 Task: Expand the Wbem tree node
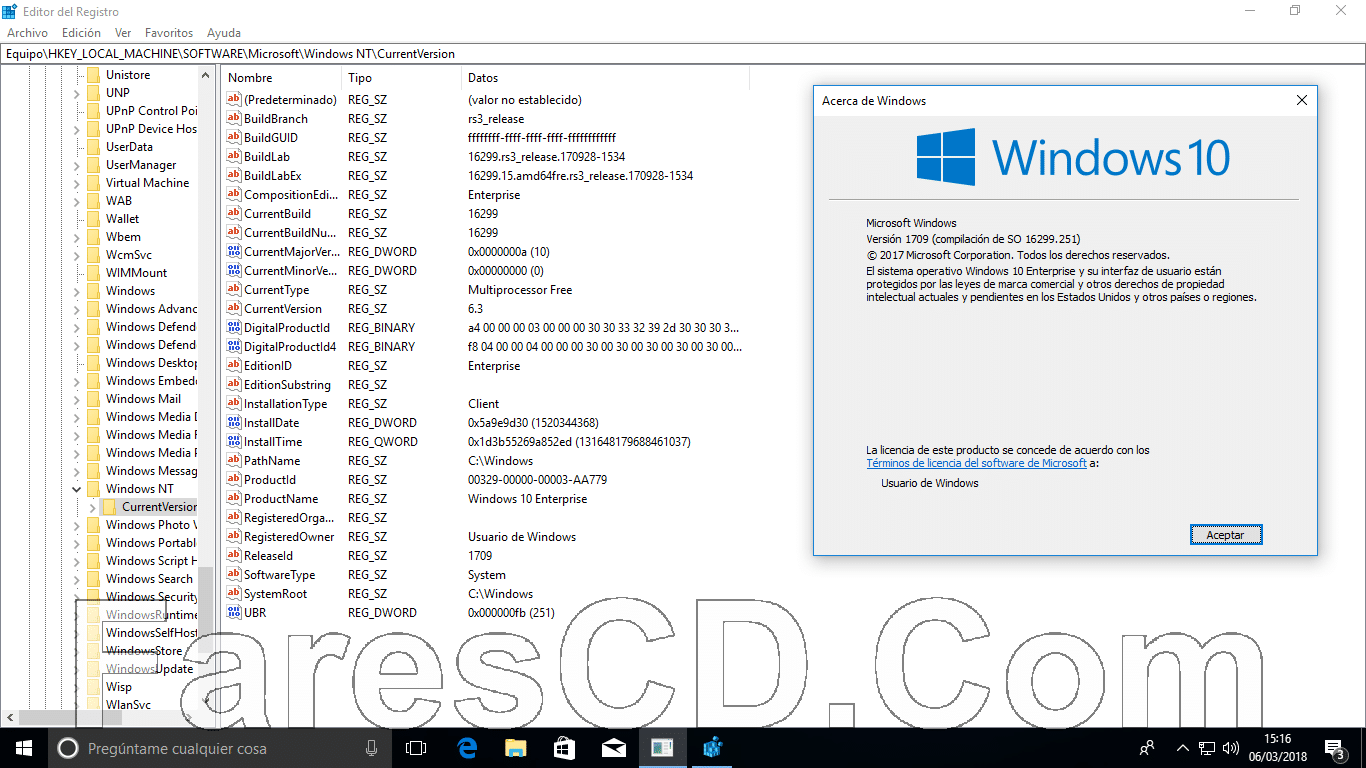click(77, 237)
